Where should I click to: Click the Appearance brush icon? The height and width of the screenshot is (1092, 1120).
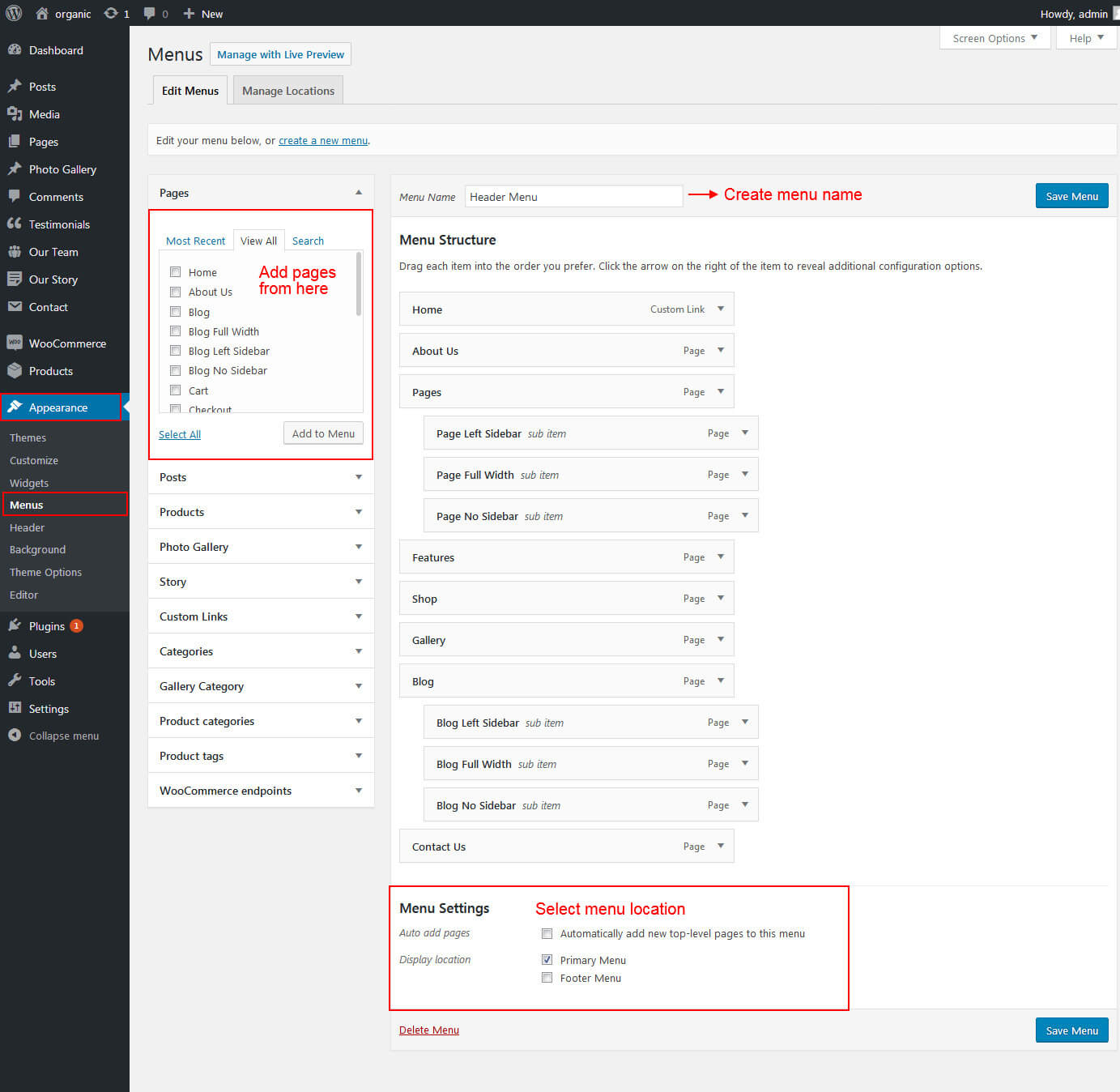coord(15,407)
